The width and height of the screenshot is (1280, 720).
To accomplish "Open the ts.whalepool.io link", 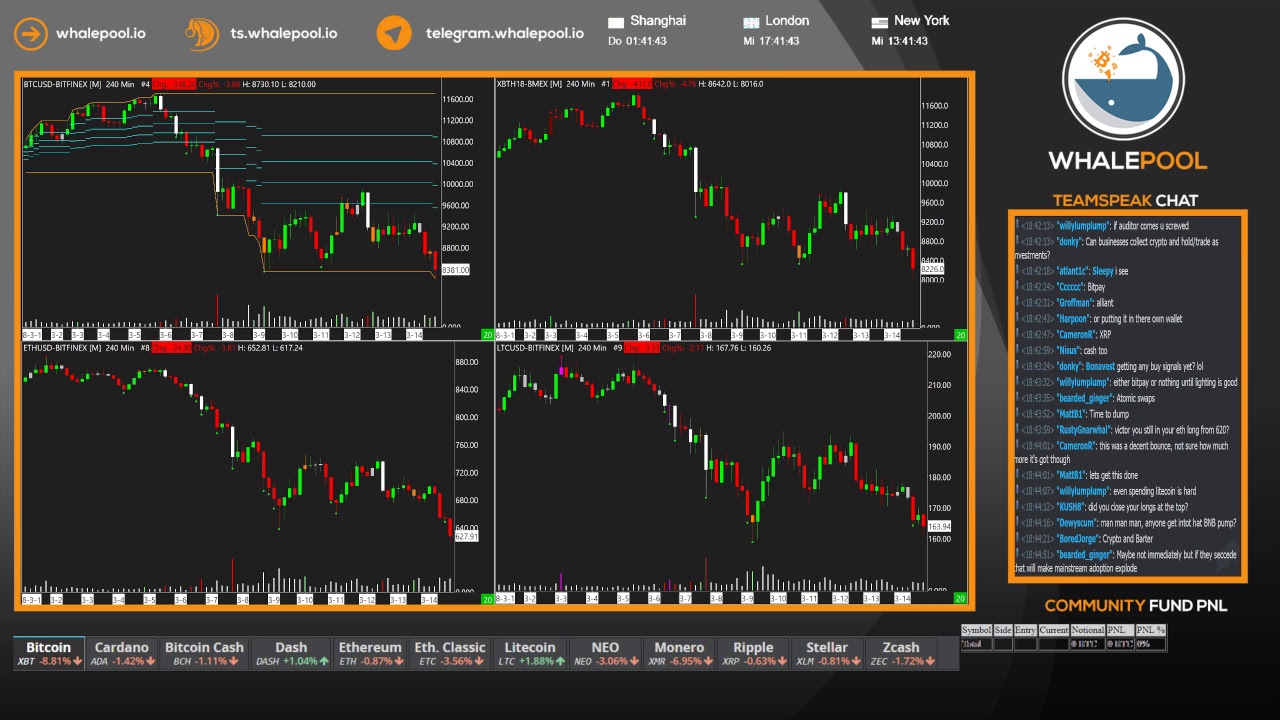I will point(284,33).
